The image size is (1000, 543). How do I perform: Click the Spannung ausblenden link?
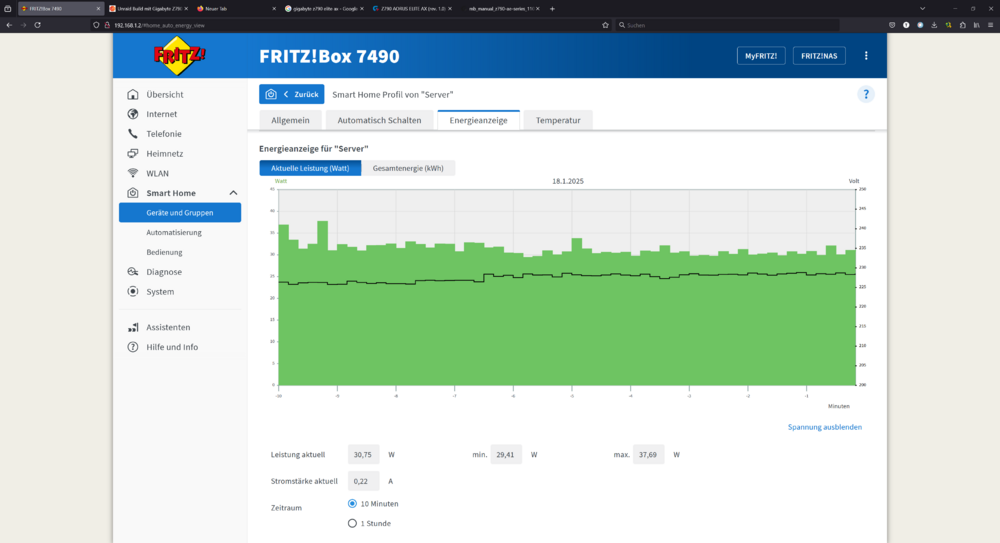825,427
